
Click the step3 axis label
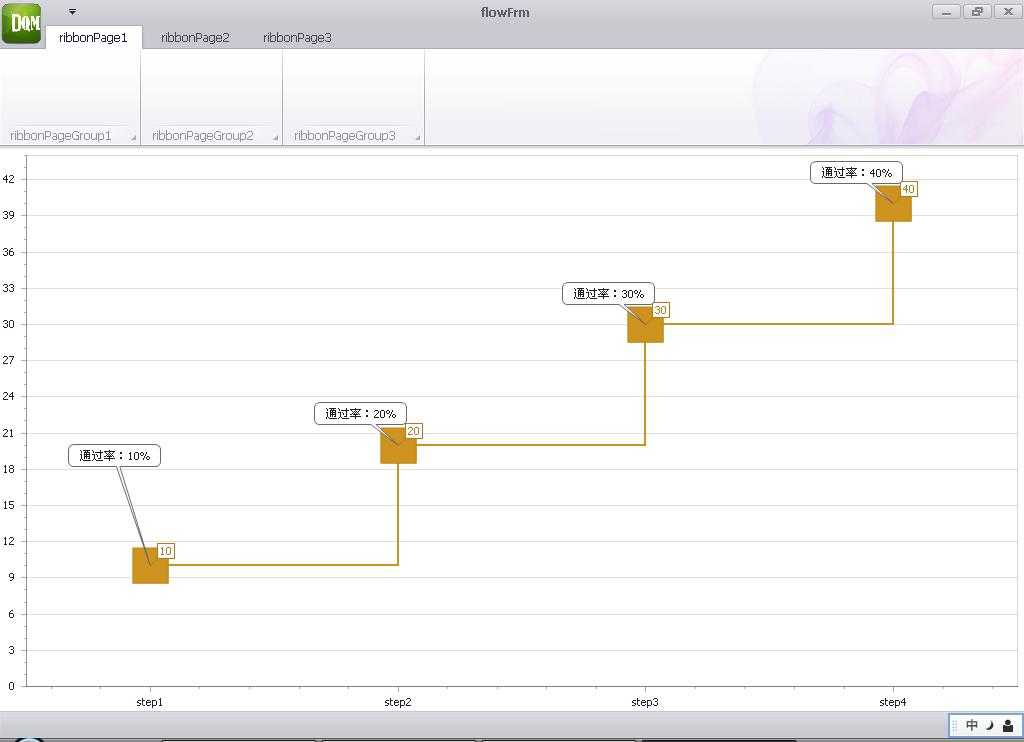pos(645,702)
